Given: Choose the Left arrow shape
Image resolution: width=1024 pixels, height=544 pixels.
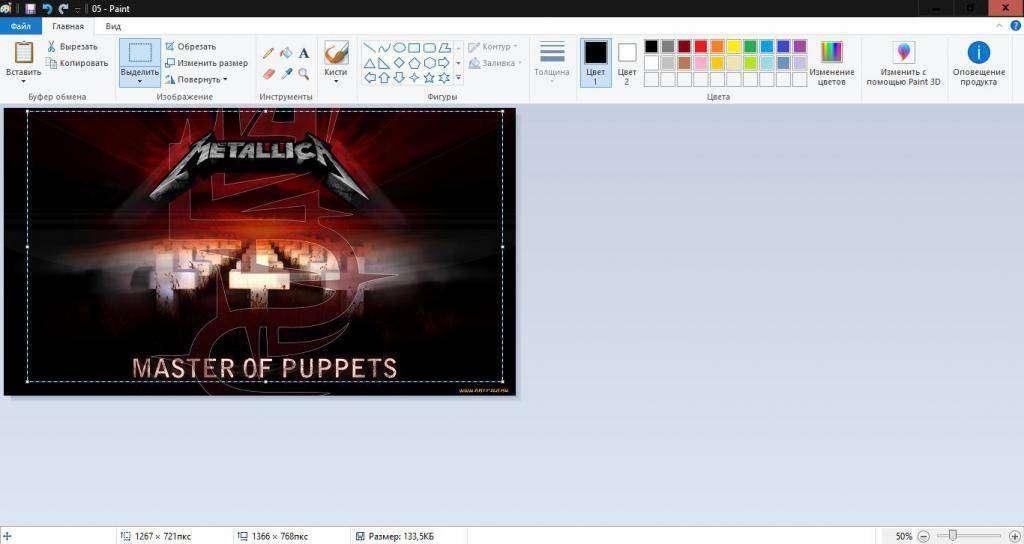Looking at the screenshot, I should (369, 78).
